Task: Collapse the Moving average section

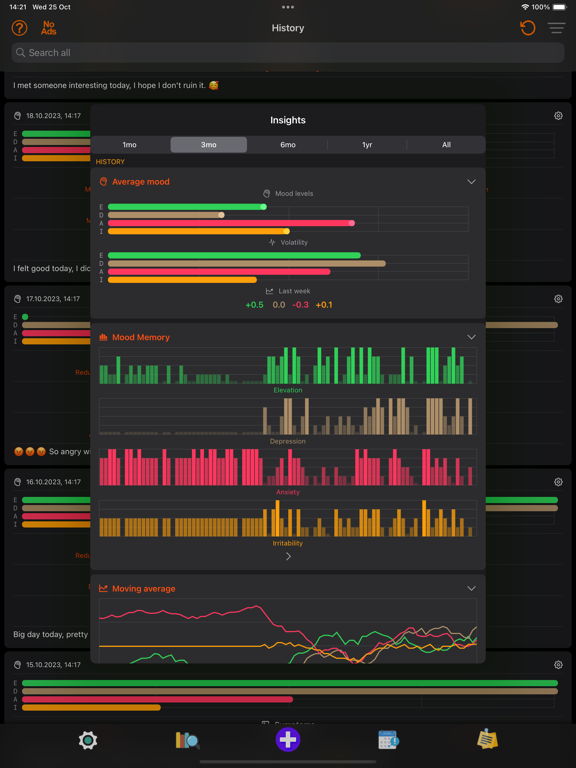Action: pos(471,588)
